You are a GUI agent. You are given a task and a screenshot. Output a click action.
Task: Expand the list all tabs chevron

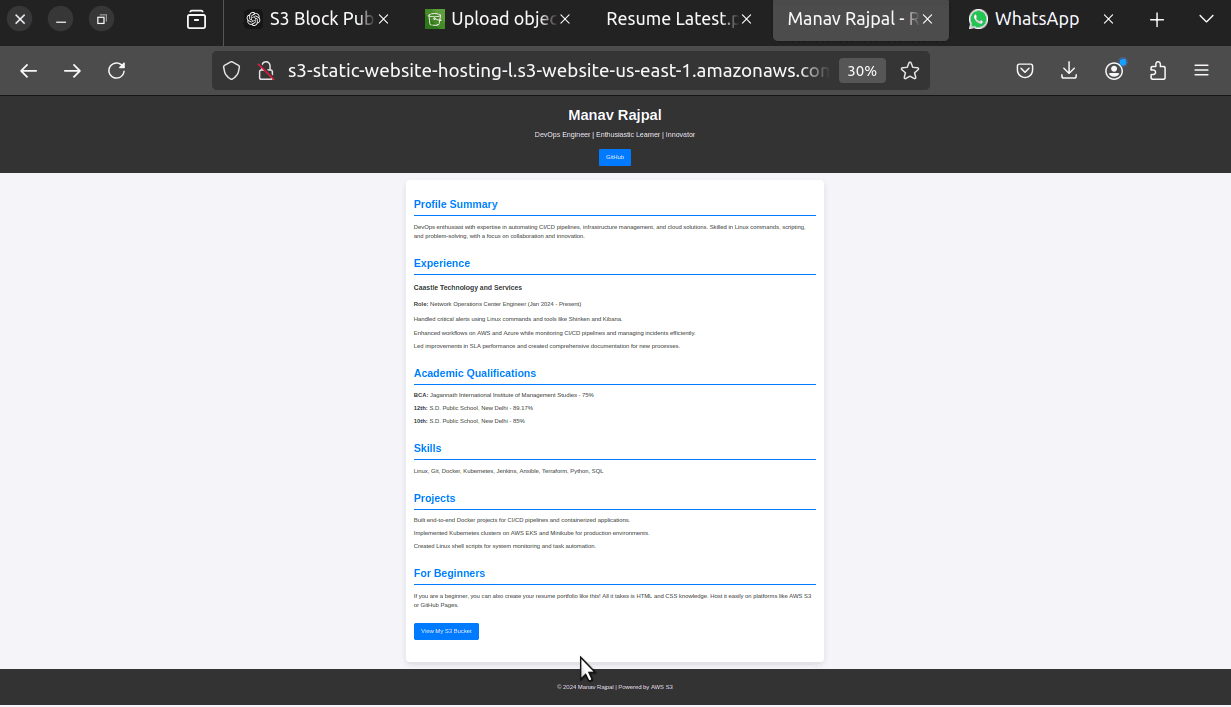1205,19
